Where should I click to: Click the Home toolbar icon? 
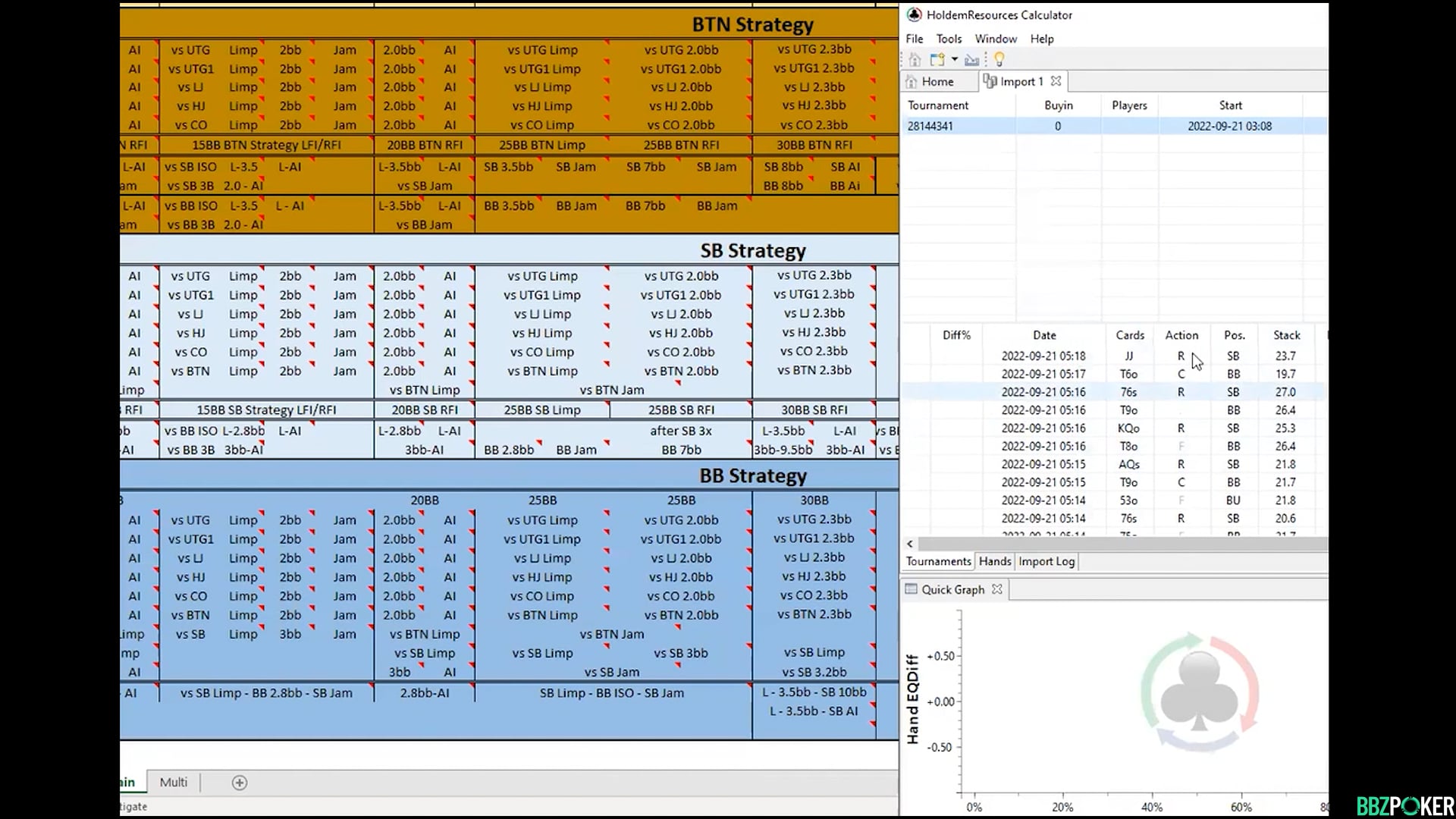point(915,59)
